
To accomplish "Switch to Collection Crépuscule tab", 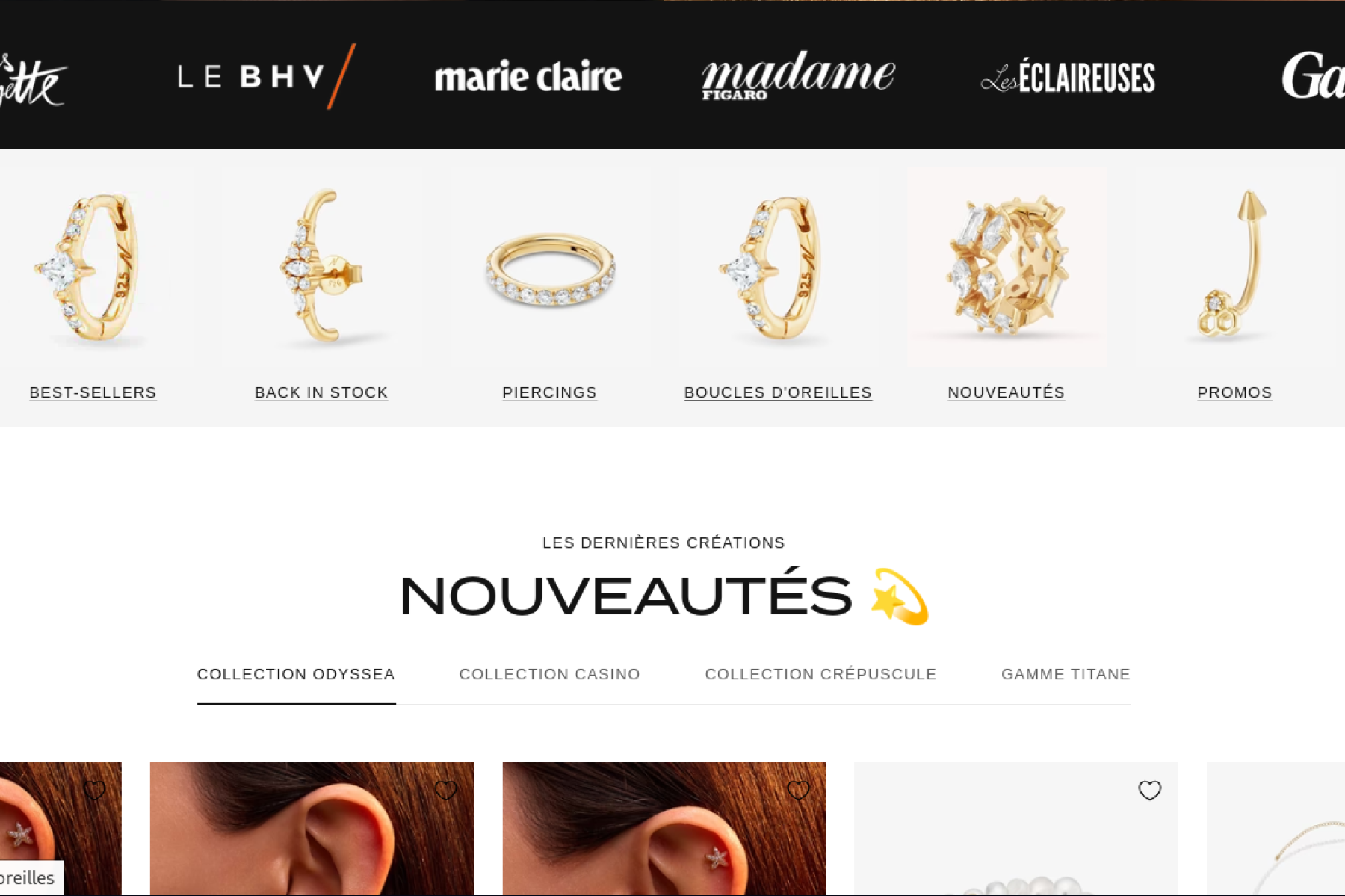I will click(820, 674).
